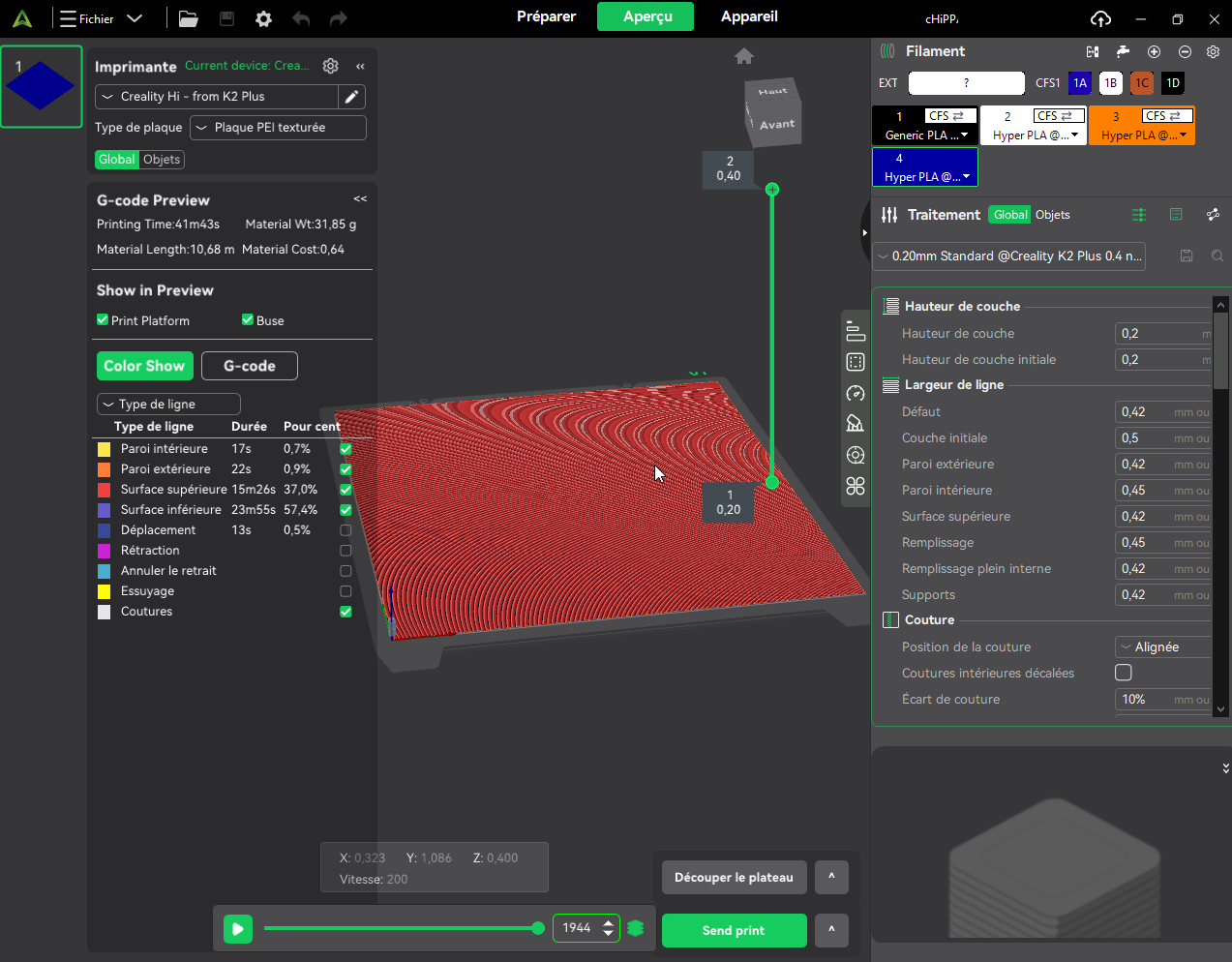Click the document list icon in the Traitement header

click(1176, 215)
